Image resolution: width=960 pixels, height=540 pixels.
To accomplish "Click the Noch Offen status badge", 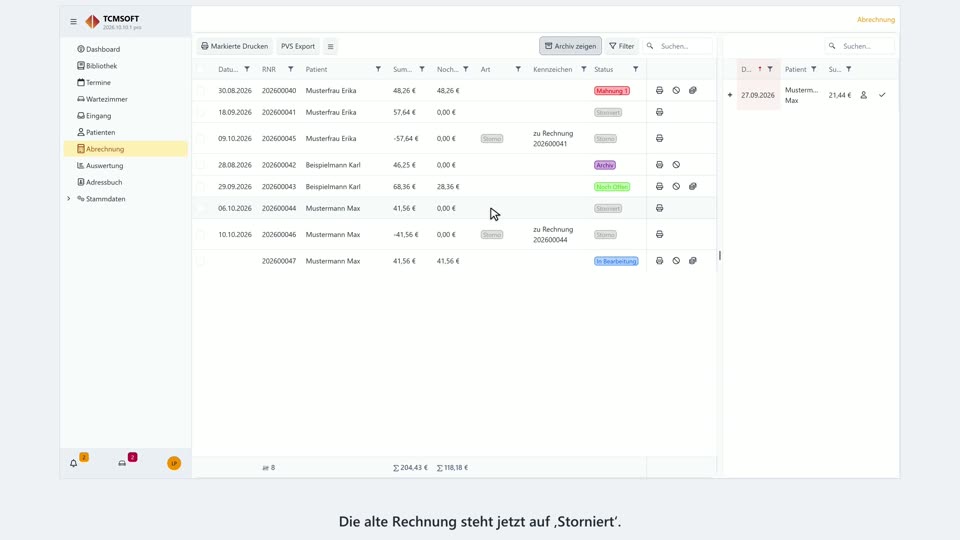I will (612, 187).
